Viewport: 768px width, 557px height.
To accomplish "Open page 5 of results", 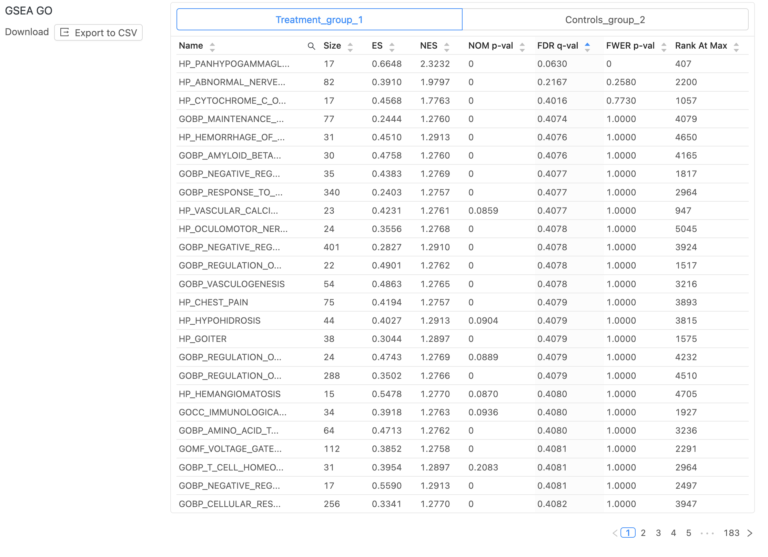I will pyautogui.click(x=689, y=533).
